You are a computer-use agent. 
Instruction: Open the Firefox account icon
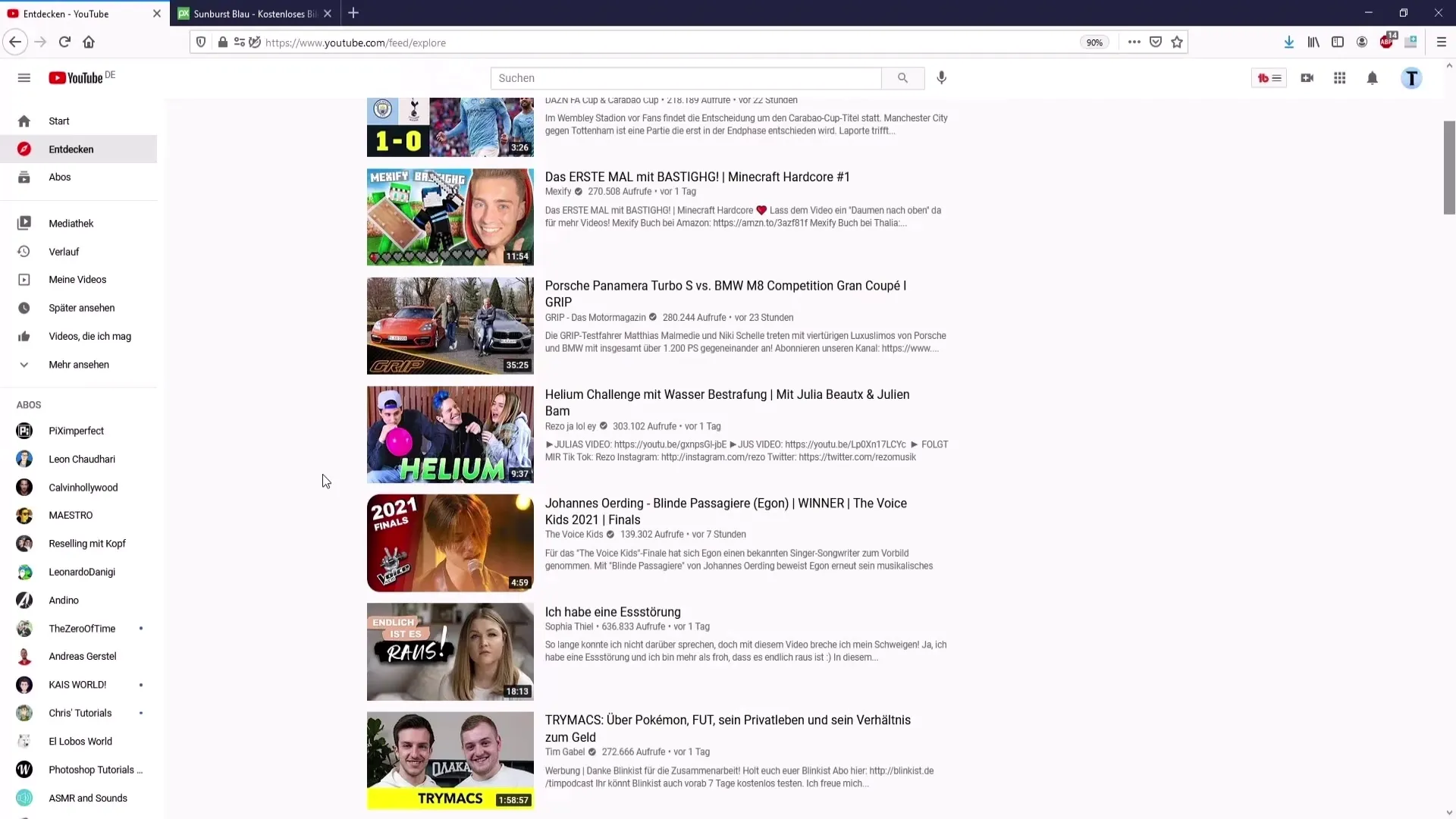point(1362,42)
